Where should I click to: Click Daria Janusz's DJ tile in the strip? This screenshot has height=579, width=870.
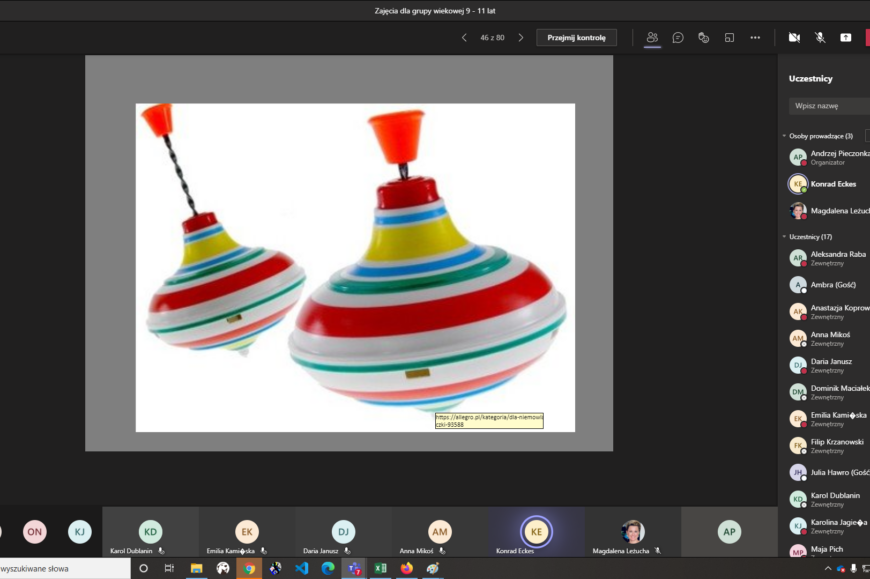point(343,532)
